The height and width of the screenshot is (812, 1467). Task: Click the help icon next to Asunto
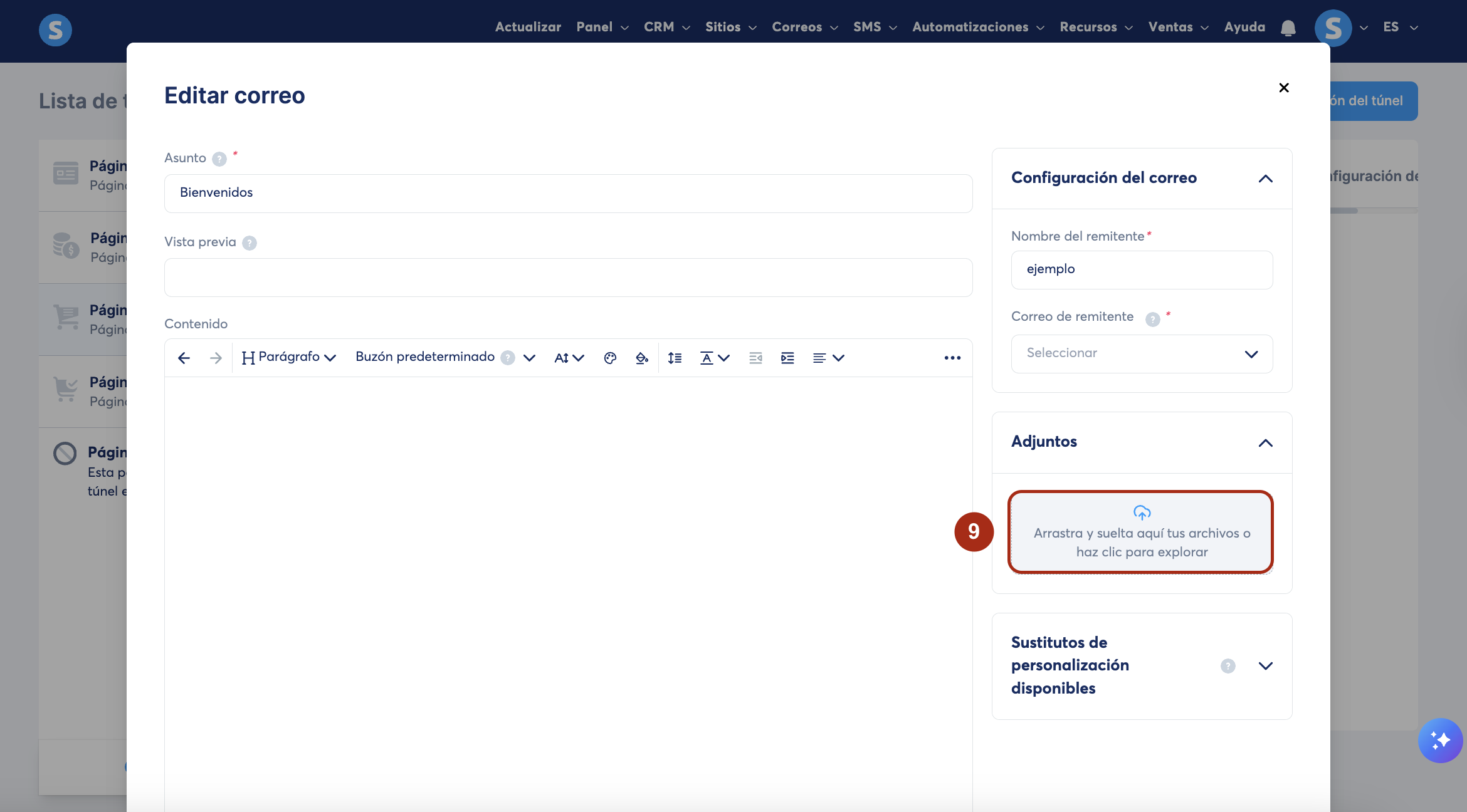coord(219,159)
